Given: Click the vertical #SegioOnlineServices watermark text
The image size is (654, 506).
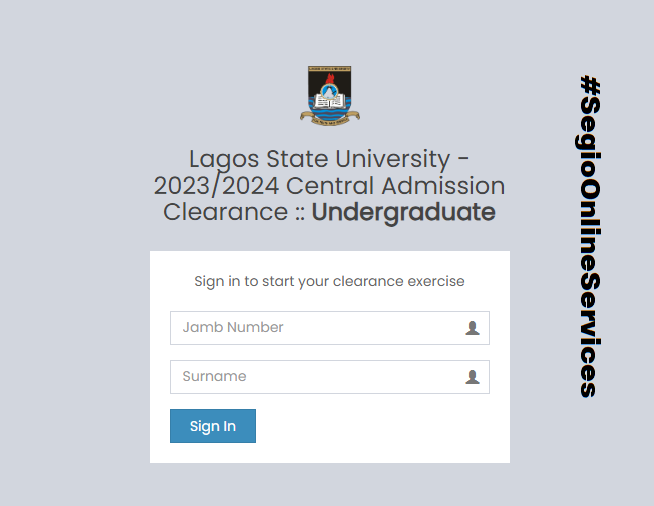Looking at the screenshot, I should (x=591, y=236).
